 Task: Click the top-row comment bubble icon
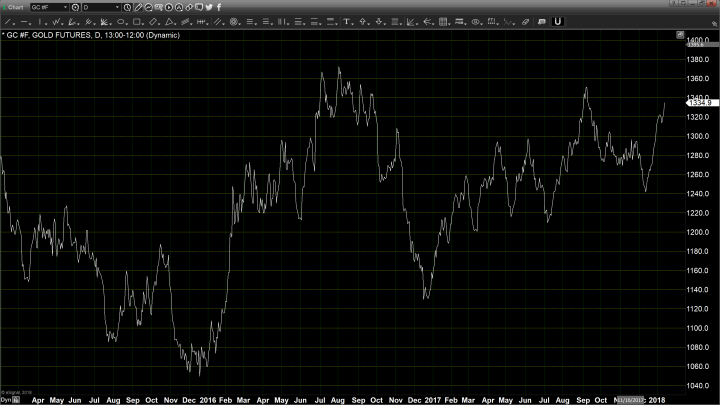(x=199, y=7)
